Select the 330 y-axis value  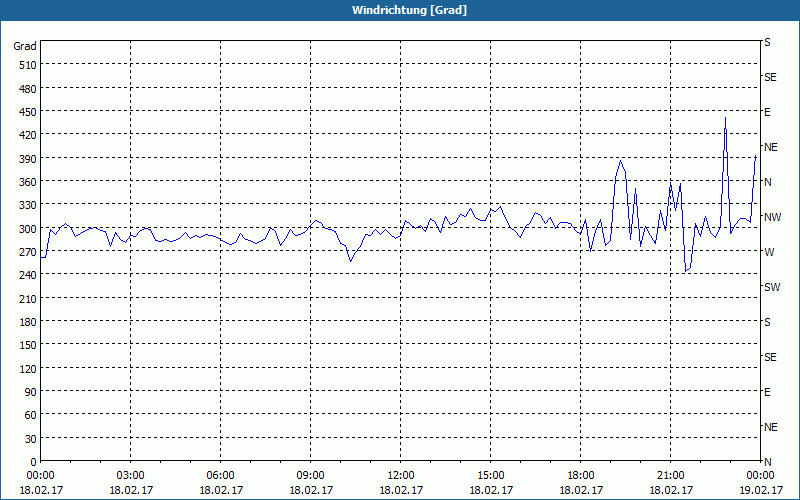(28, 206)
